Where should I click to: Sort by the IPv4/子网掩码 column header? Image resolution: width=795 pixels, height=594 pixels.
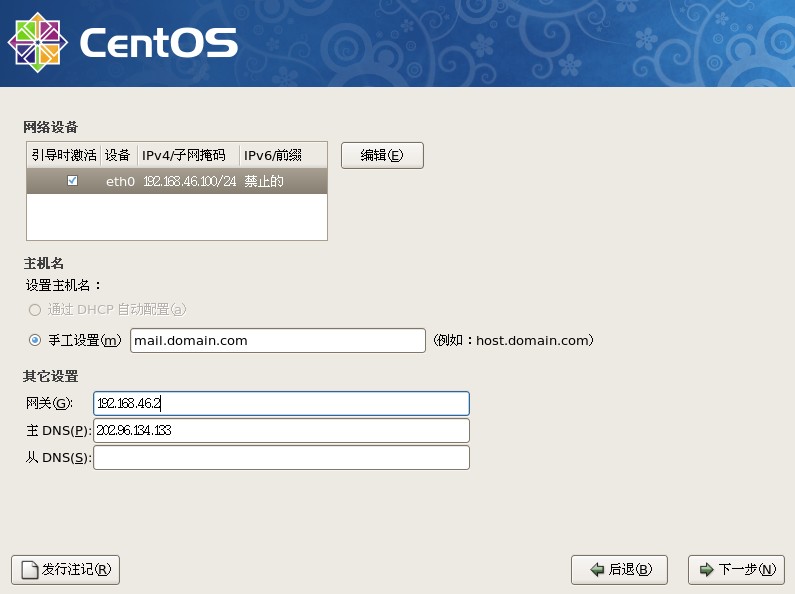tap(188, 155)
